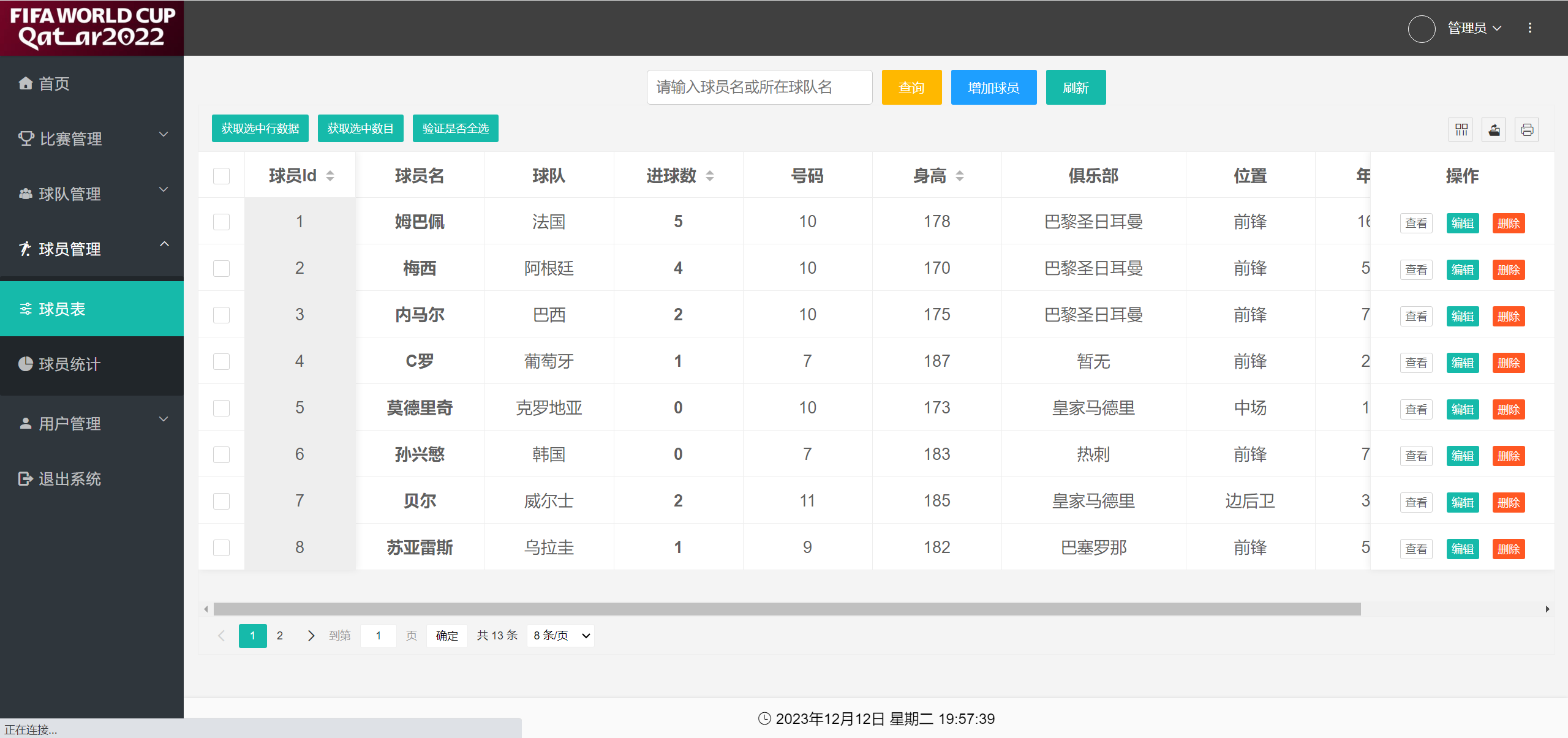Screen dimensions: 1568x738
Task: Check the row checkbox for 梅西
Action: coord(221,268)
